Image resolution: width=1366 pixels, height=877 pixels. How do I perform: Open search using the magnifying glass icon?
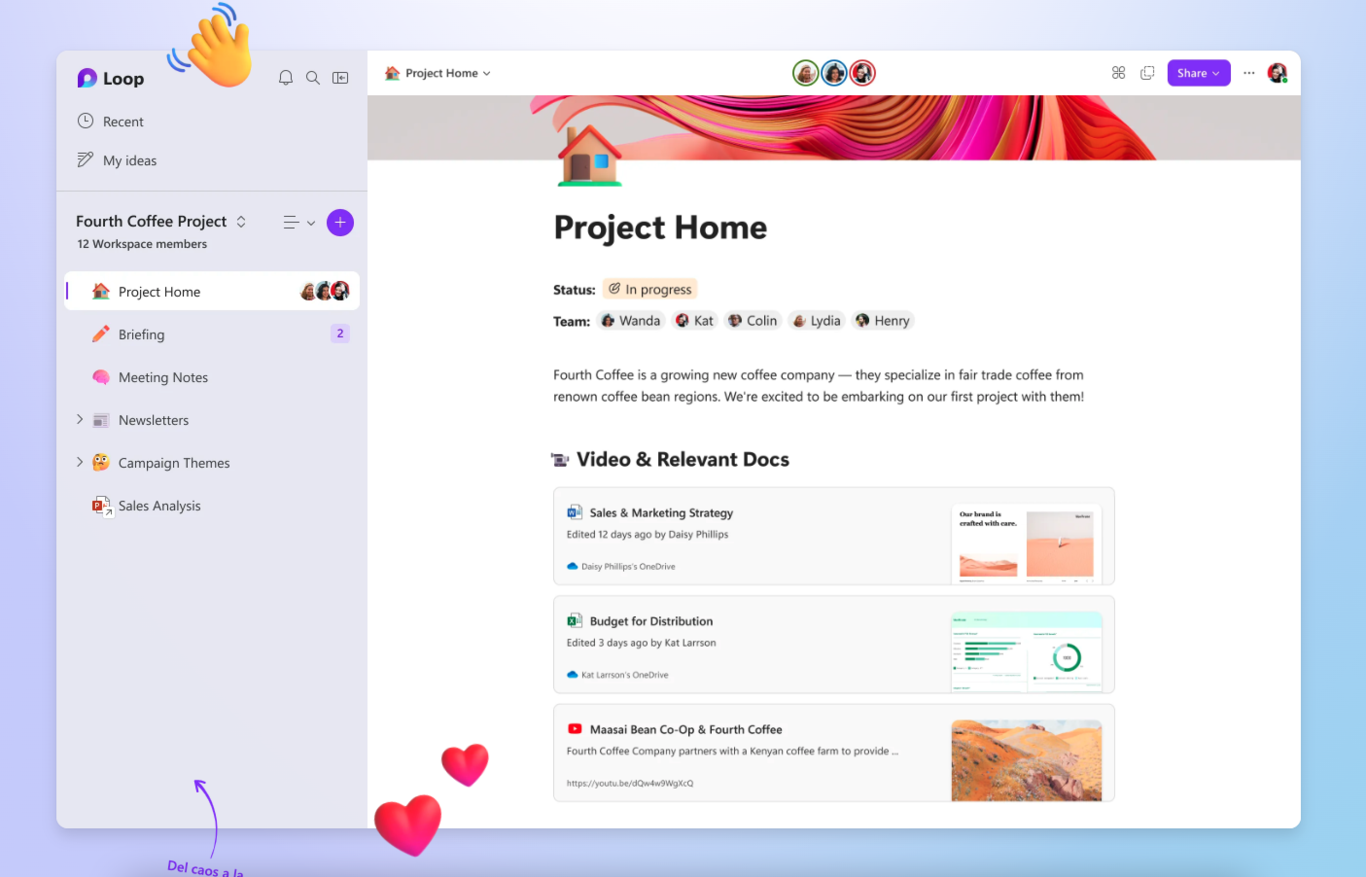click(313, 77)
